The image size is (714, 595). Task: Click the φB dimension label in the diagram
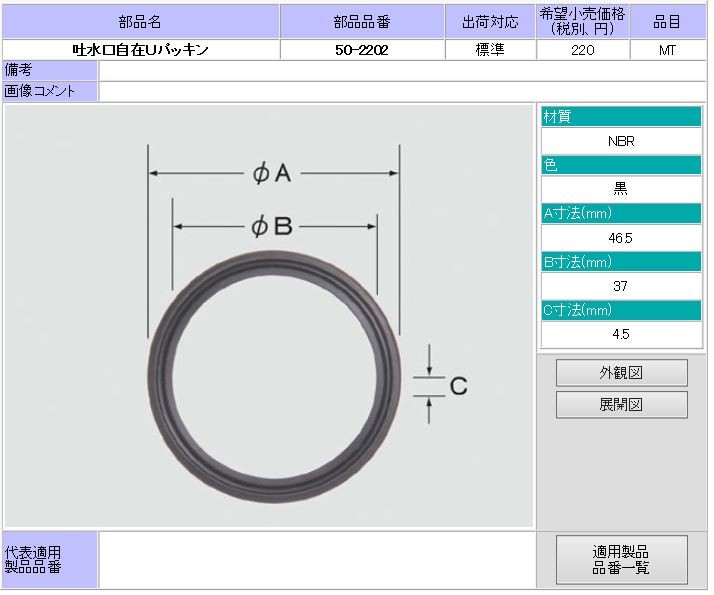pyautogui.click(x=271, y=227)
